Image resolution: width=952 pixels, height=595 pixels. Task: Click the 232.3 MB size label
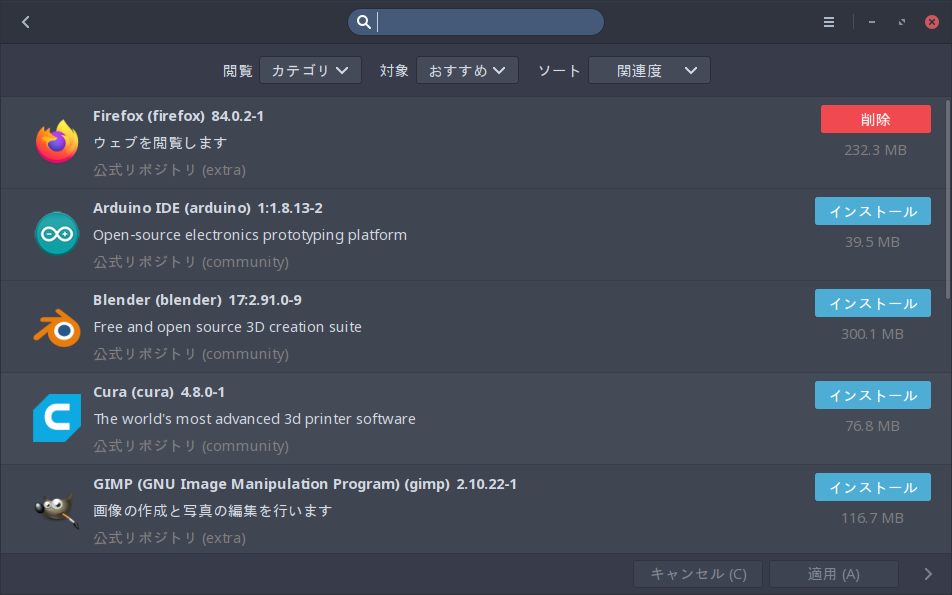click(876, 150)
